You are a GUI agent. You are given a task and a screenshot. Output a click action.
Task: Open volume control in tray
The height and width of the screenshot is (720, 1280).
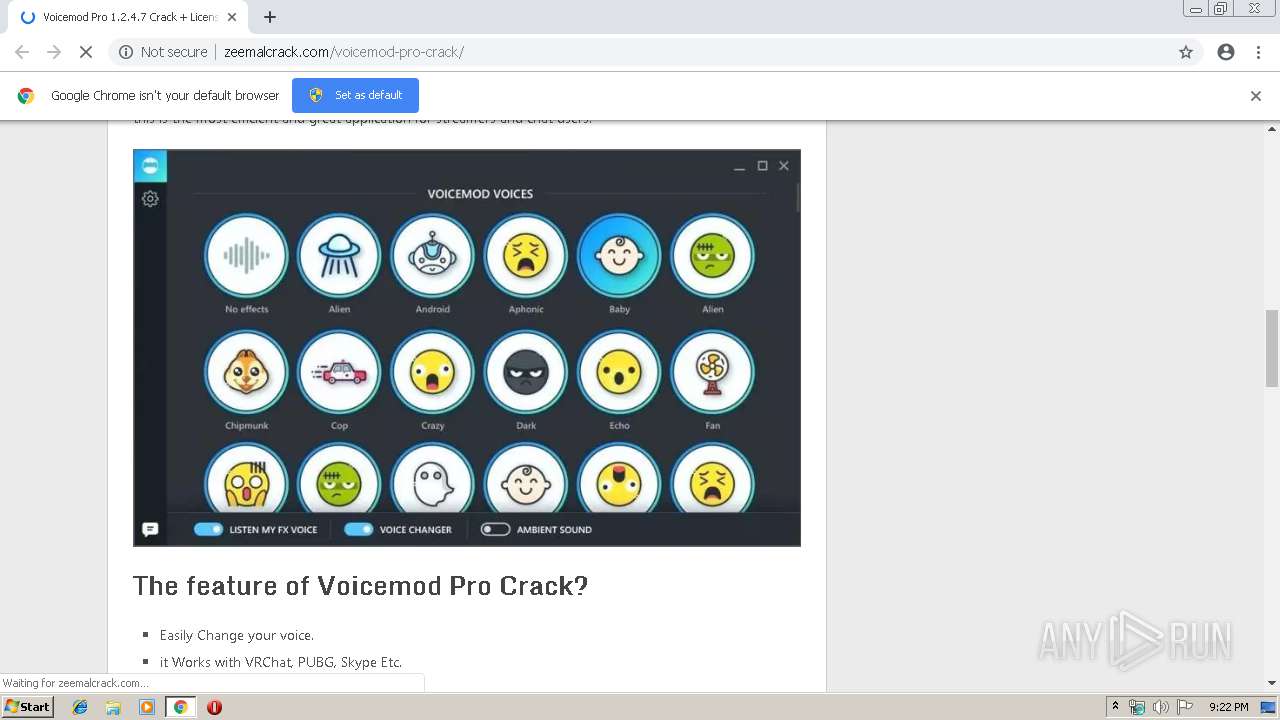tap(1160, 707)
